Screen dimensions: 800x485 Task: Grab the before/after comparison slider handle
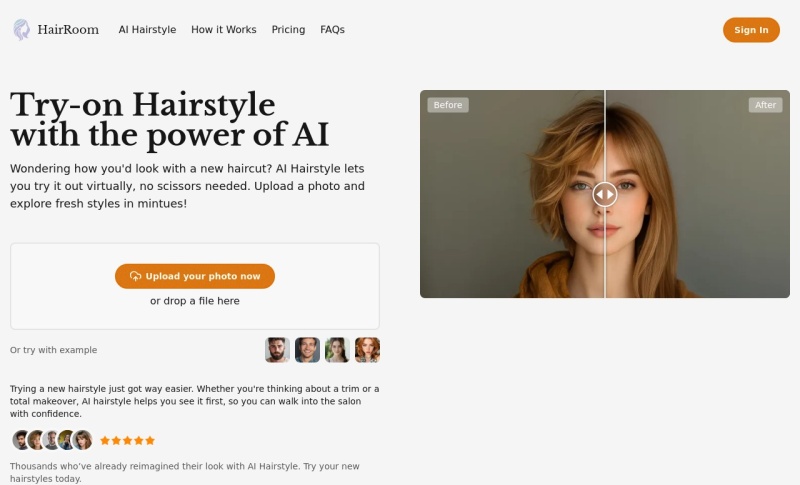point(605,194)
